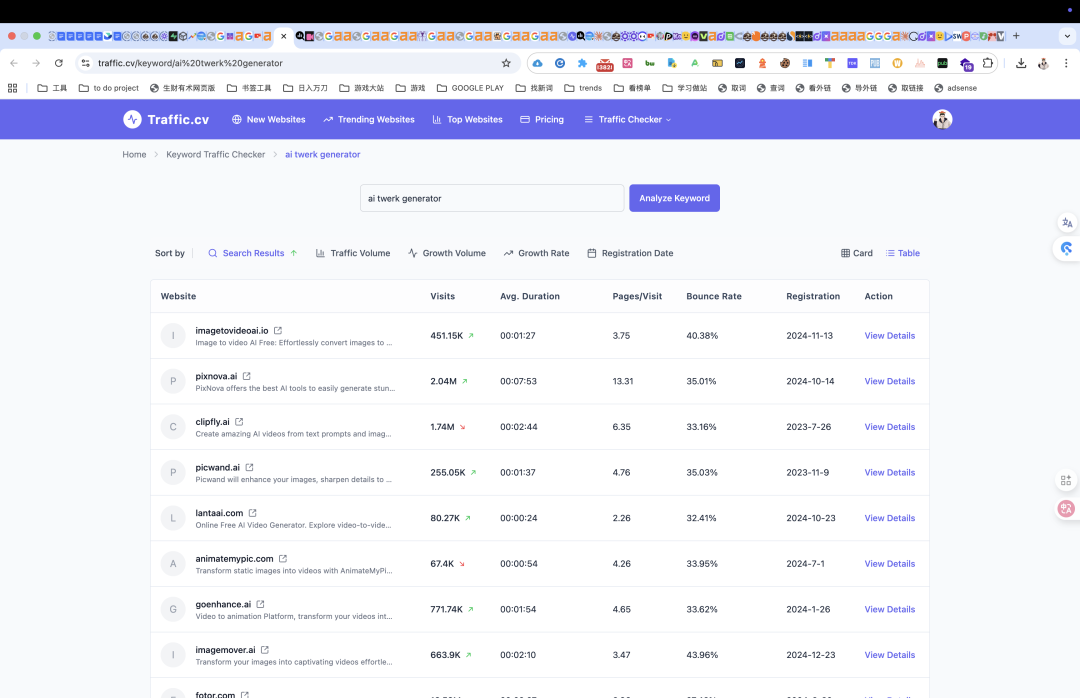View Details for goenhance.ai
The width and height of the screenshot is (1080, 698).
(890, 609)
